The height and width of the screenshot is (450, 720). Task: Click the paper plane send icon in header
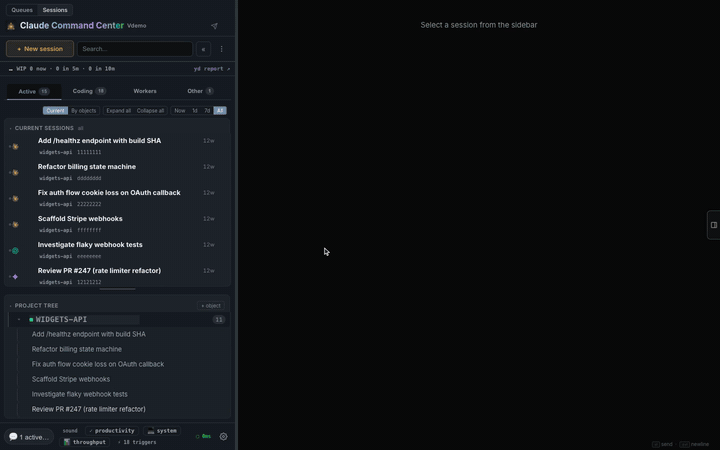[214, 26]
